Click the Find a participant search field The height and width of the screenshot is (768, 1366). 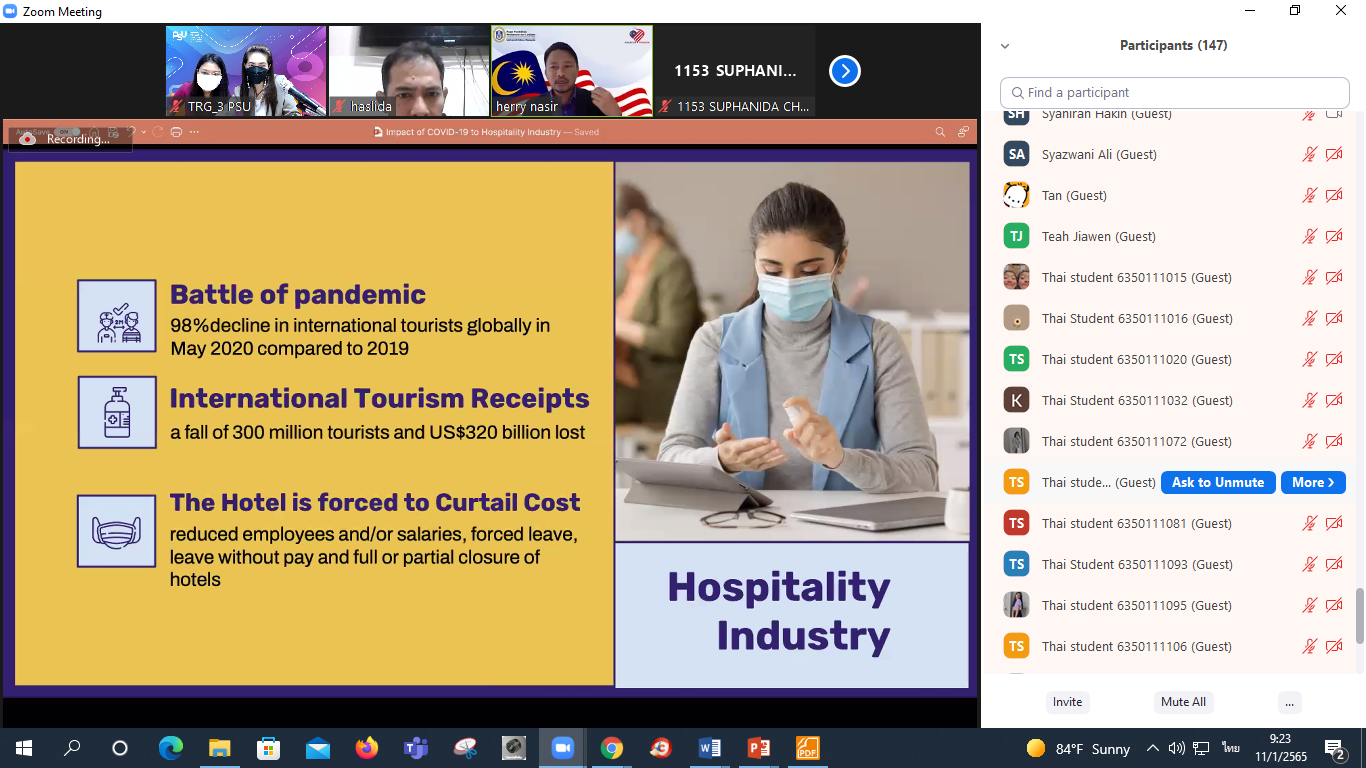click(1175, 92)
